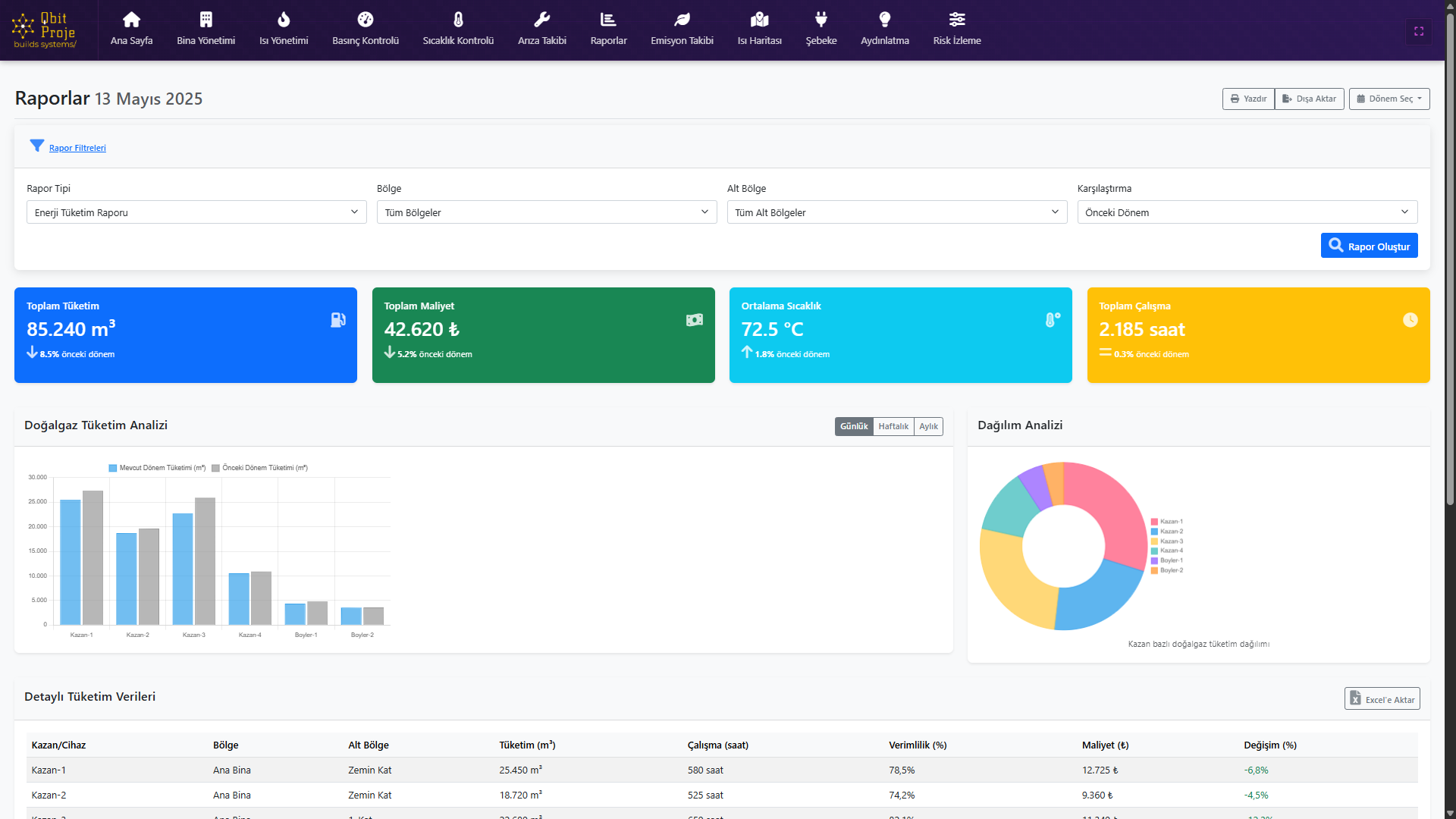This screenshot has width=1456, height=819.
Task: Open Şebeke menu item
Action: coord(821,30)
